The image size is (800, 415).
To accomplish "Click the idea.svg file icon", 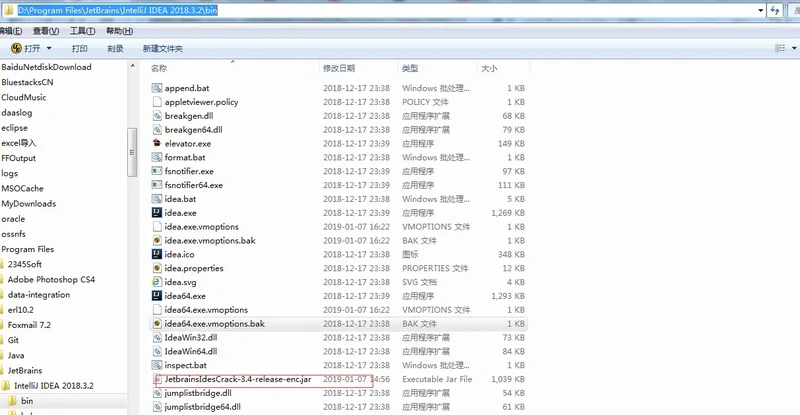I will pyautogui.click(x=157, y=282).
